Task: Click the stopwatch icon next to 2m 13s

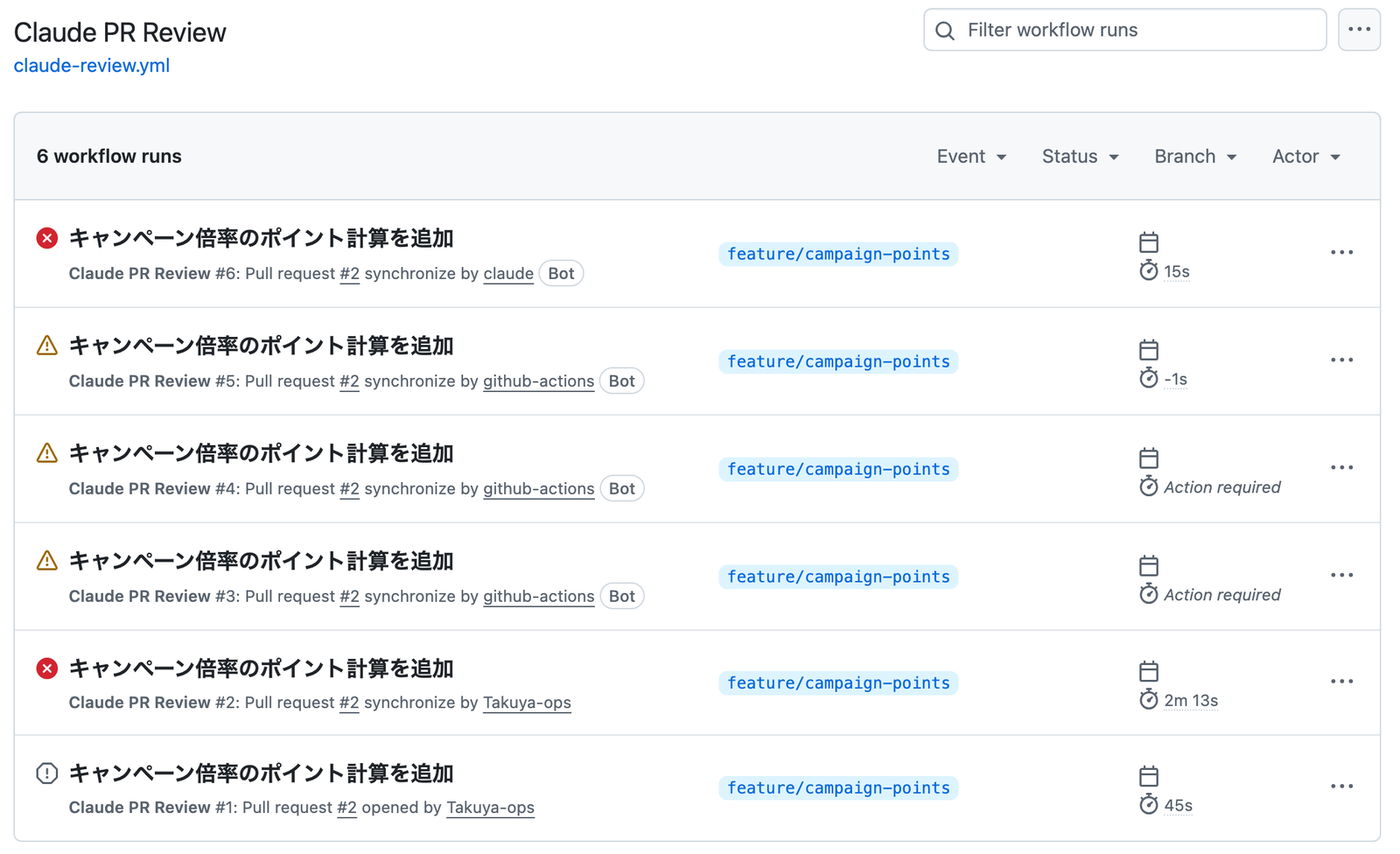Action: click(1149, 699)
